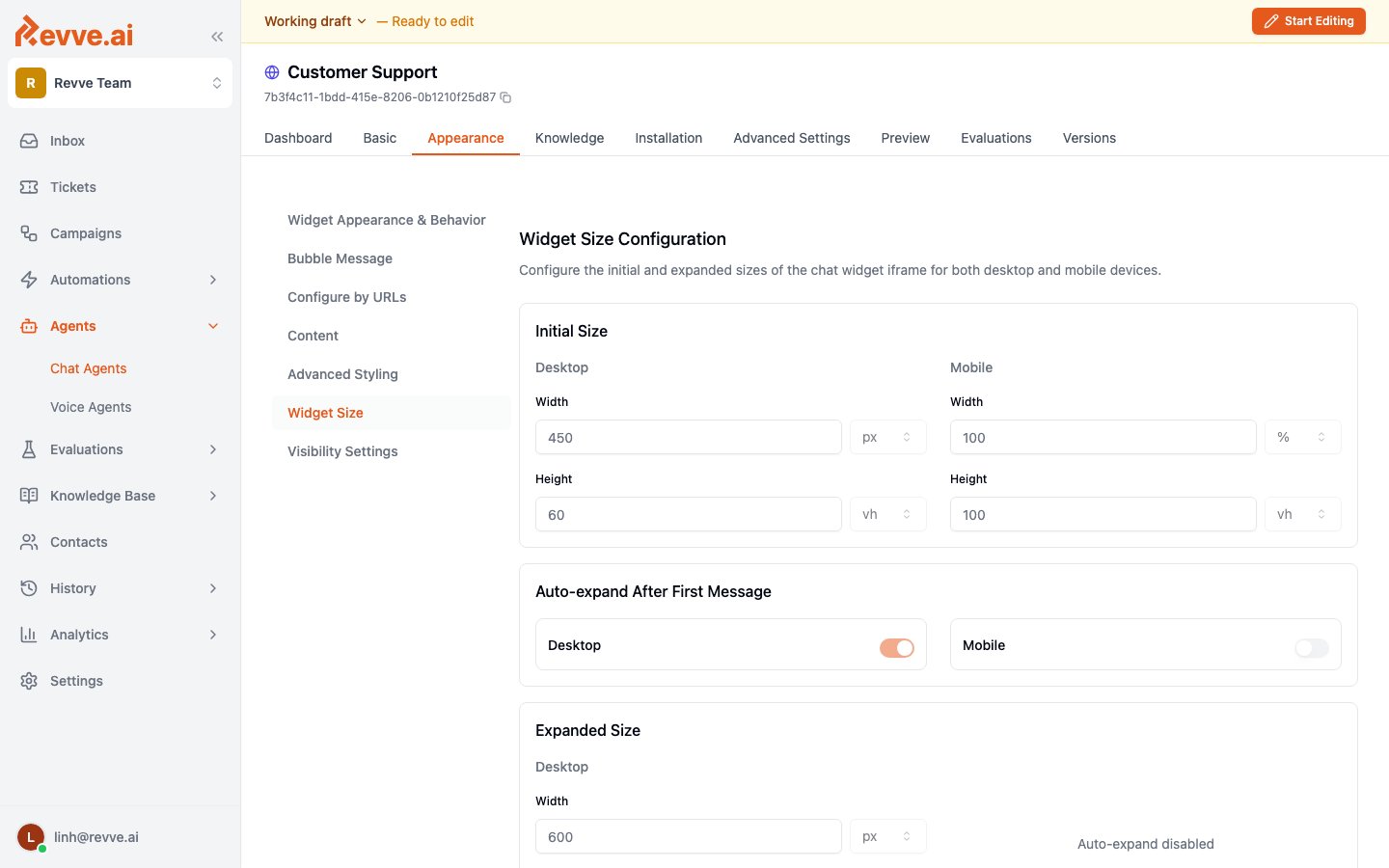Click the orange R team avatar
Image resolution: width=1389 pixels, height=868 pixels.
31,83
